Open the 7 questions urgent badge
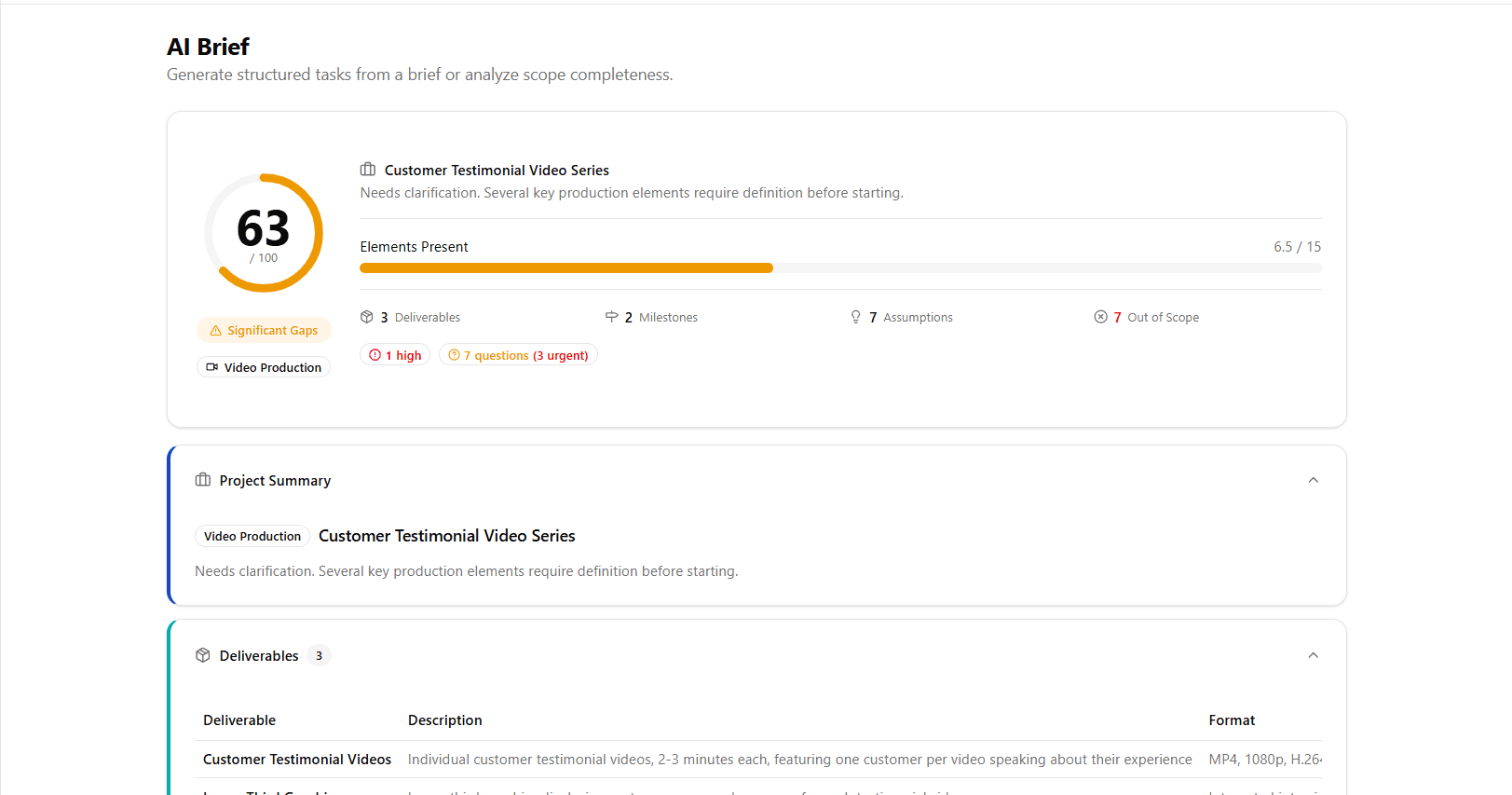This screenshot has height=795, width=1512. (x=518, y=355)
